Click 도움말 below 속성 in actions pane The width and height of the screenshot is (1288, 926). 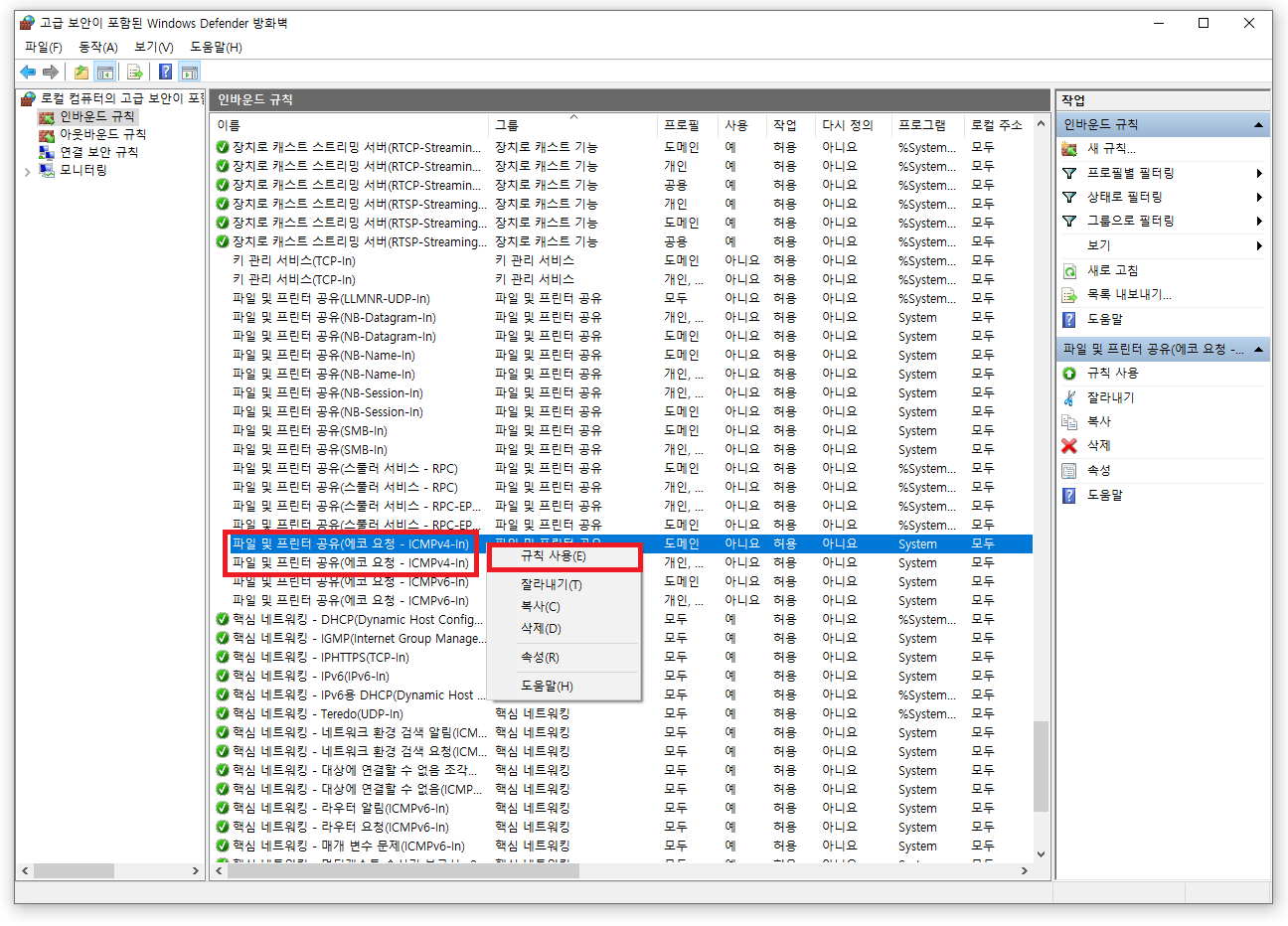click(1104, 495)
